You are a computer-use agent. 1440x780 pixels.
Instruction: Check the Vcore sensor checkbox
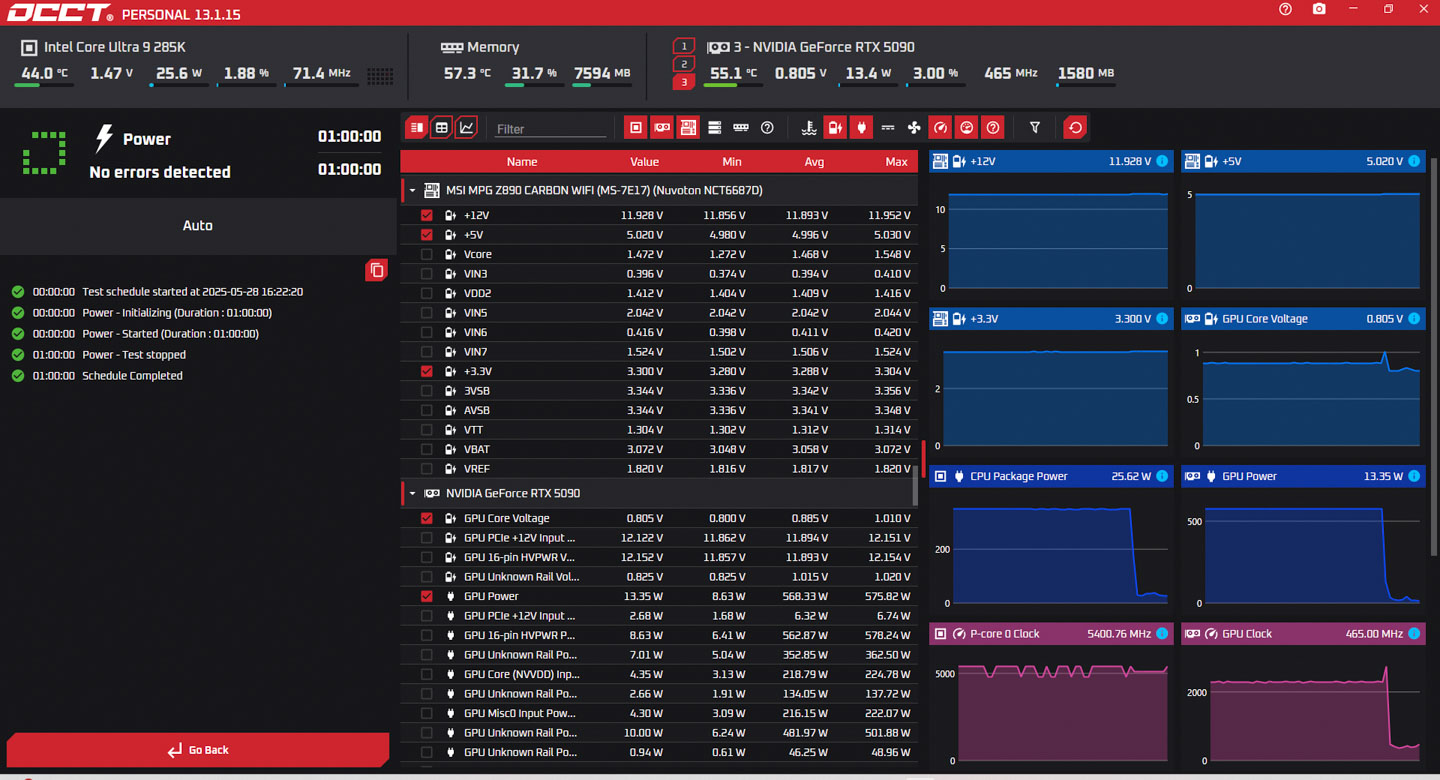[x=427, y=254]
